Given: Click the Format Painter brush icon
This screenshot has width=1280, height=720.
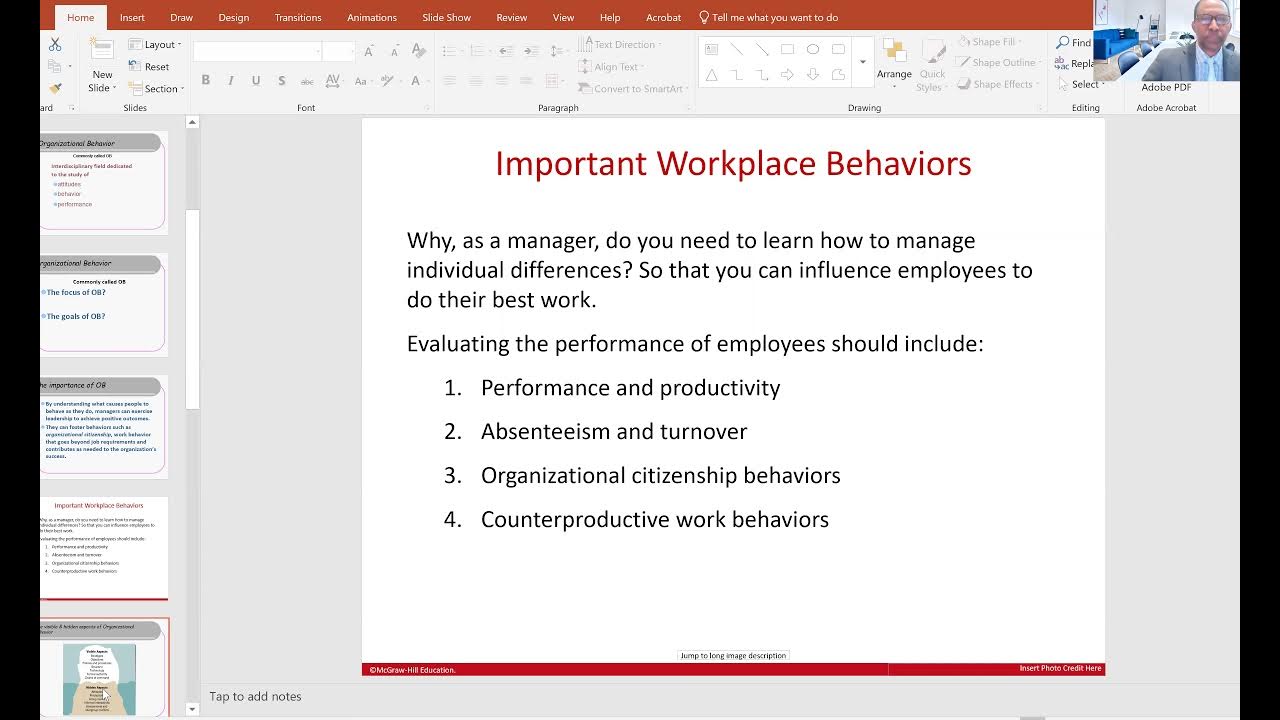Looking at the screenshot, I should 55,88.
